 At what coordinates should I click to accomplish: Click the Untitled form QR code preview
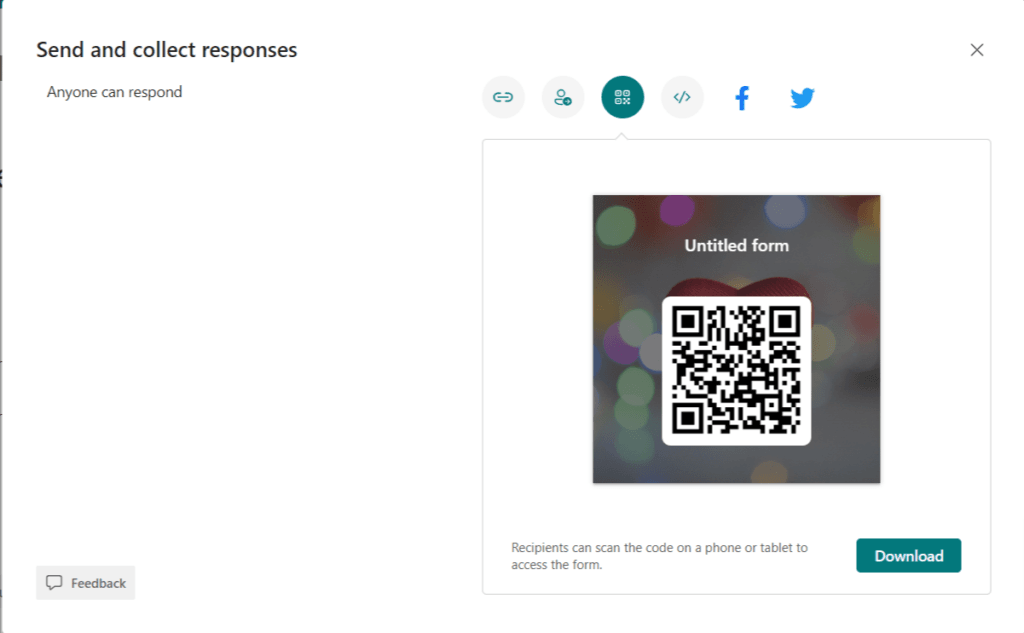tap(736, 339)
